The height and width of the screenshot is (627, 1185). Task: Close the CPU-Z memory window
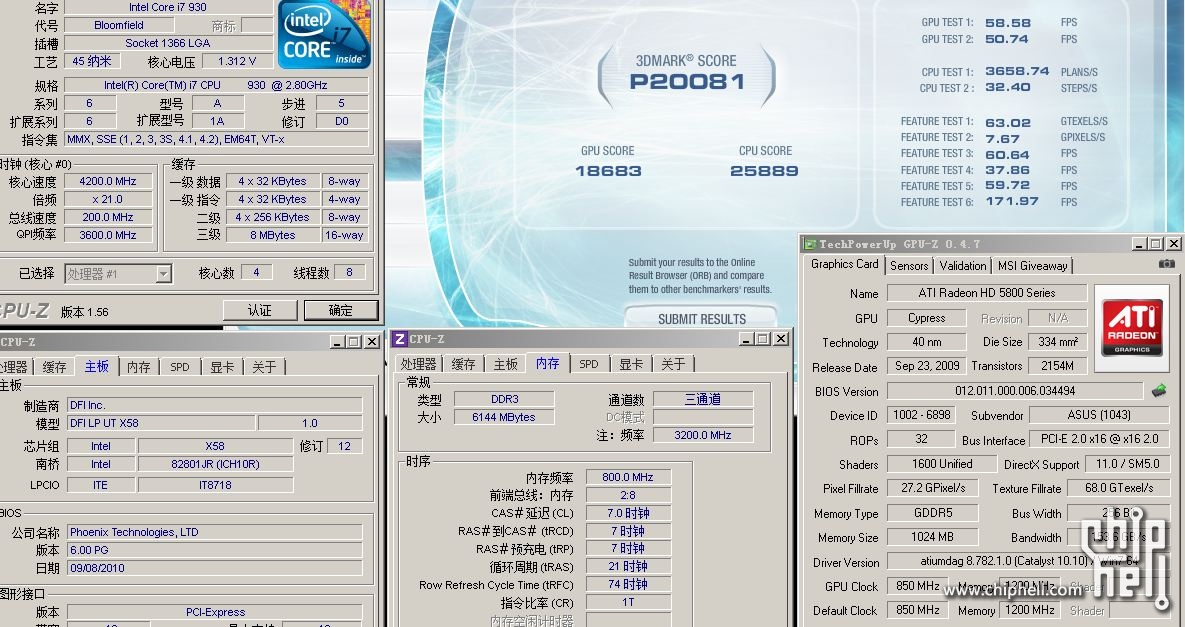click(781, 338)
